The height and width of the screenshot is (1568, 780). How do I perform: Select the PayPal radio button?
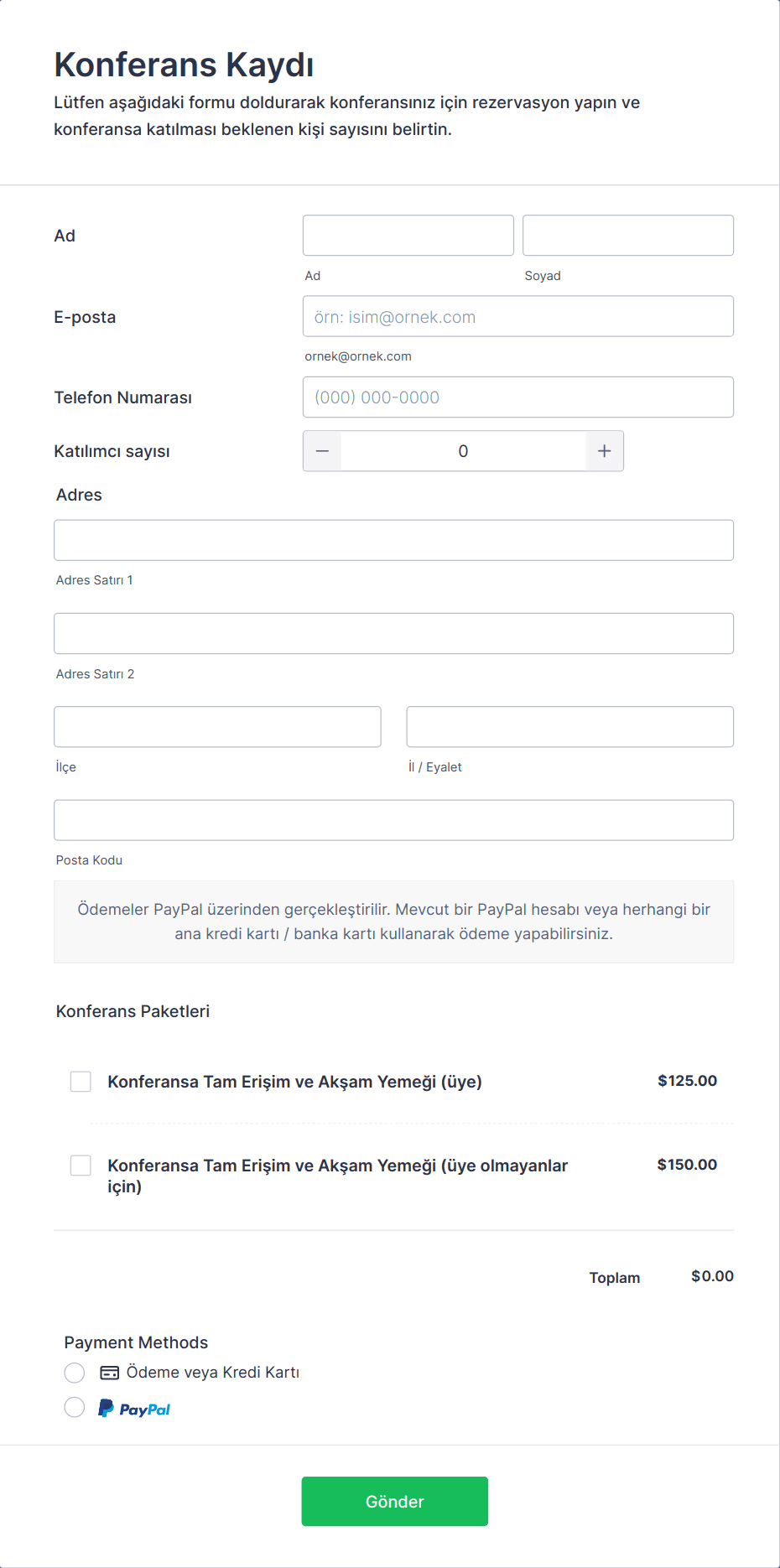(x=75, y=1407)
